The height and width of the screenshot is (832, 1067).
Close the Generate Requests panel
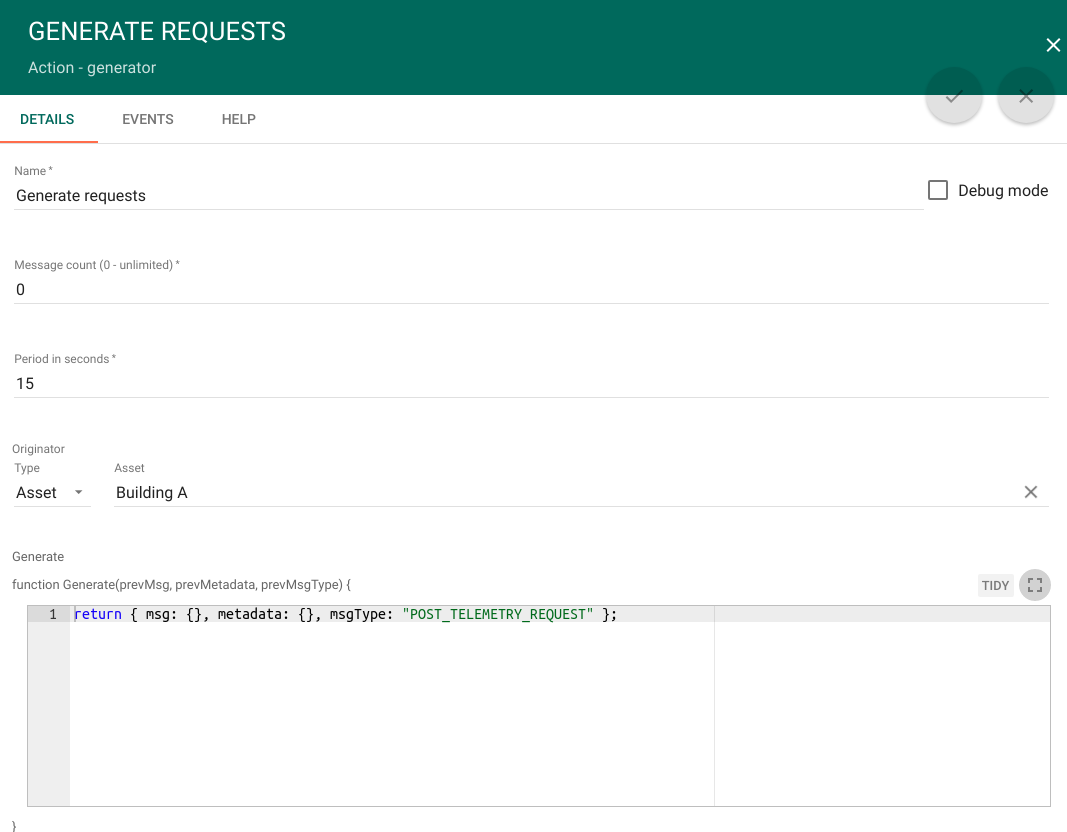[x=1052, y=45]
